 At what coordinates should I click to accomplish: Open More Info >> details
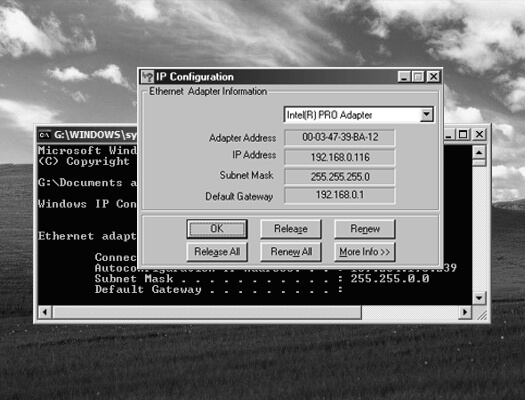click(x=365, y=252)
